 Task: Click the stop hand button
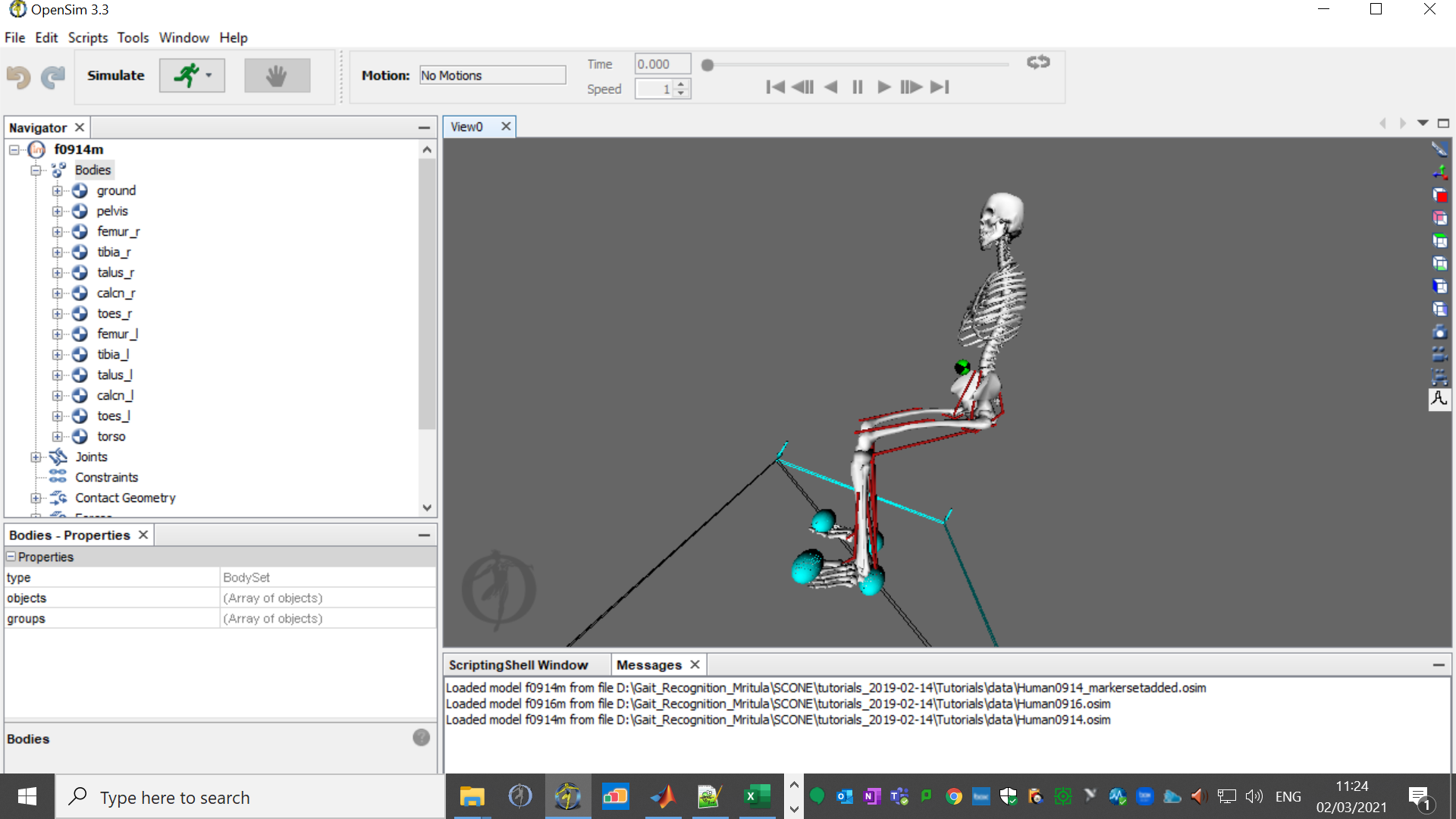pyautogui.click(x=277, y=76)
